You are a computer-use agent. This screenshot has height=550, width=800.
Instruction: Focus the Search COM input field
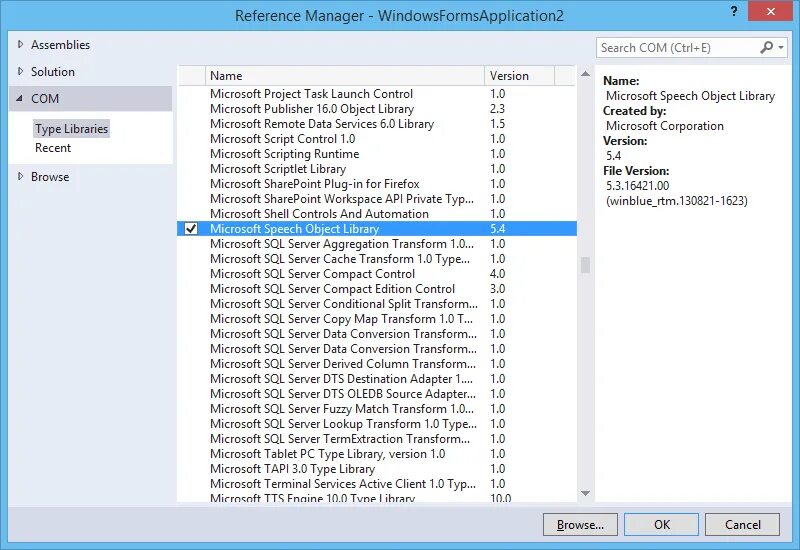pyautogui.click(x=678, y=47)
